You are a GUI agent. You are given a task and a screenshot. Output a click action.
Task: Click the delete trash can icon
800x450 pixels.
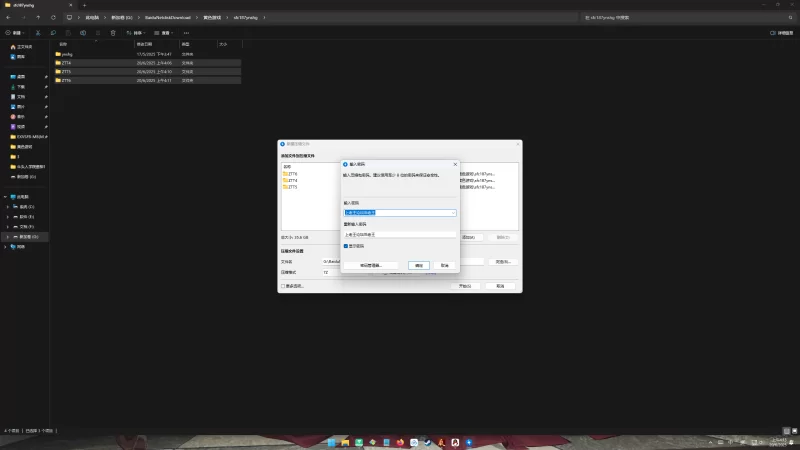point(113,33)
